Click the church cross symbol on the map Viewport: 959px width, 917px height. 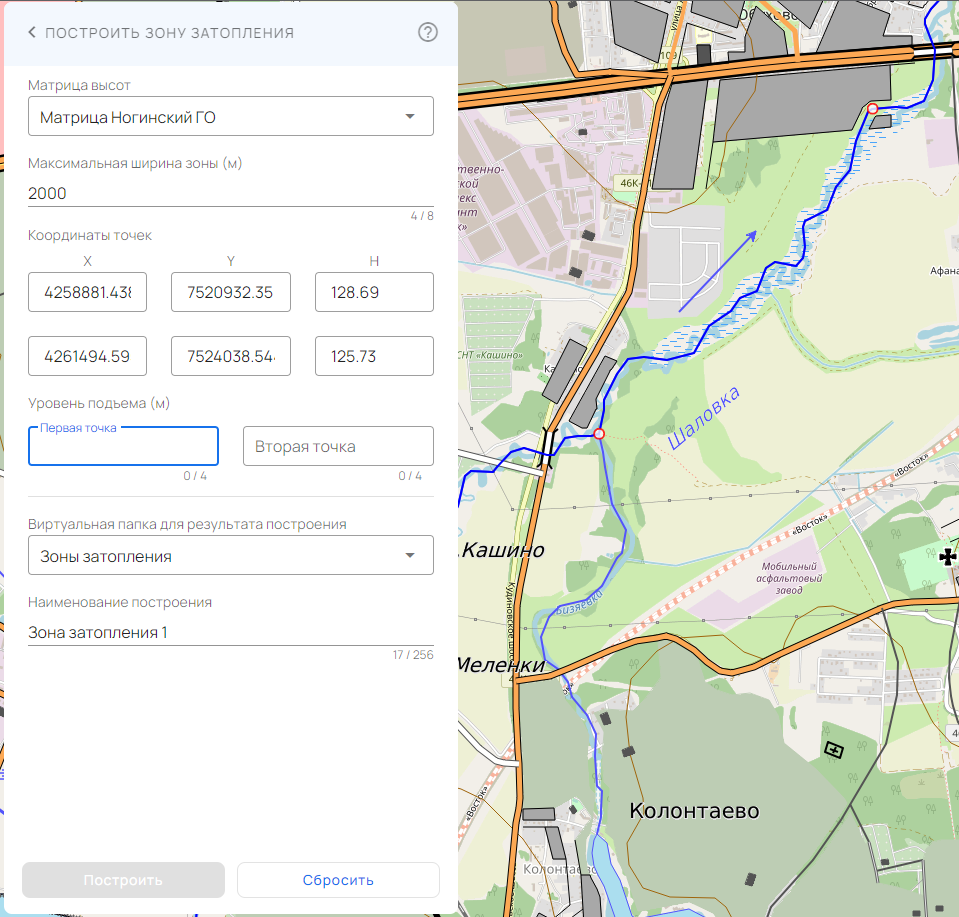pyautogui.click(x=947, y=557)
